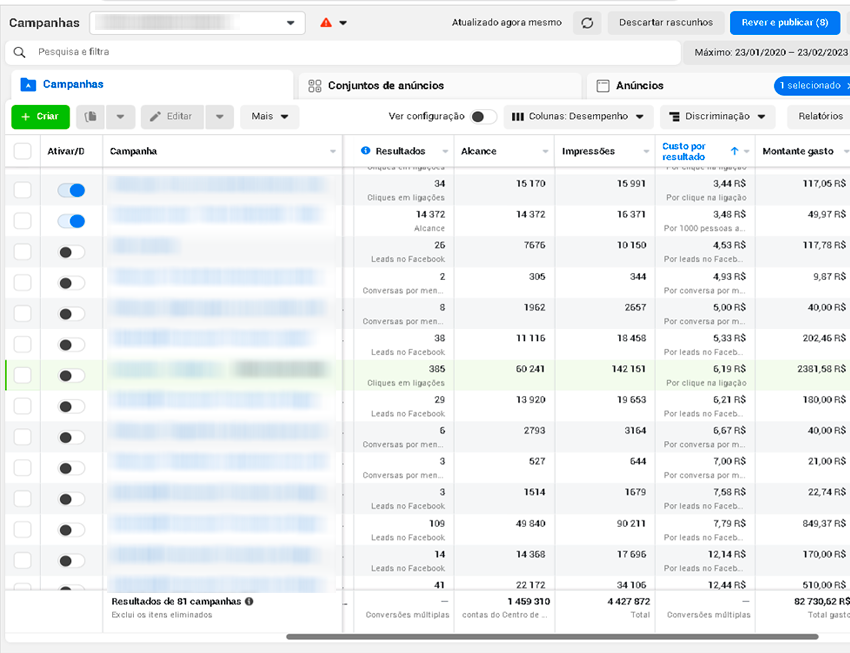This screenshot has width=850, height=653.
Task: Click the Relatórios button
Action: (819, 117)
